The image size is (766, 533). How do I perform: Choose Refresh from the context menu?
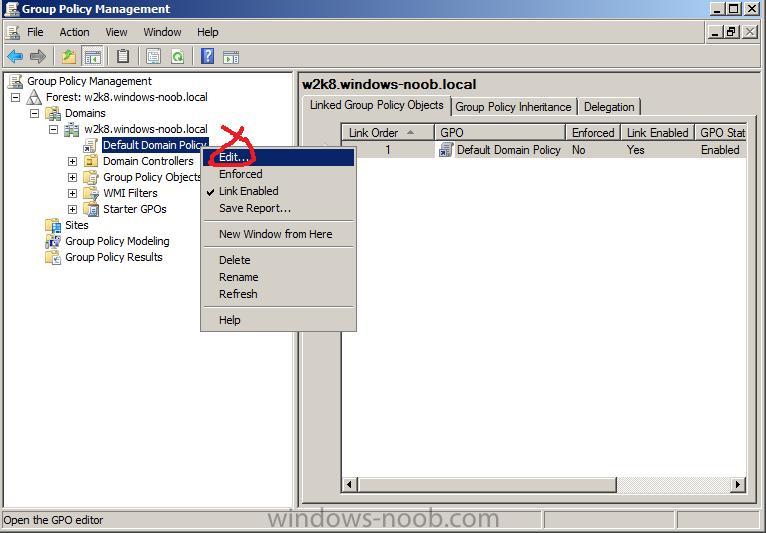278,294
